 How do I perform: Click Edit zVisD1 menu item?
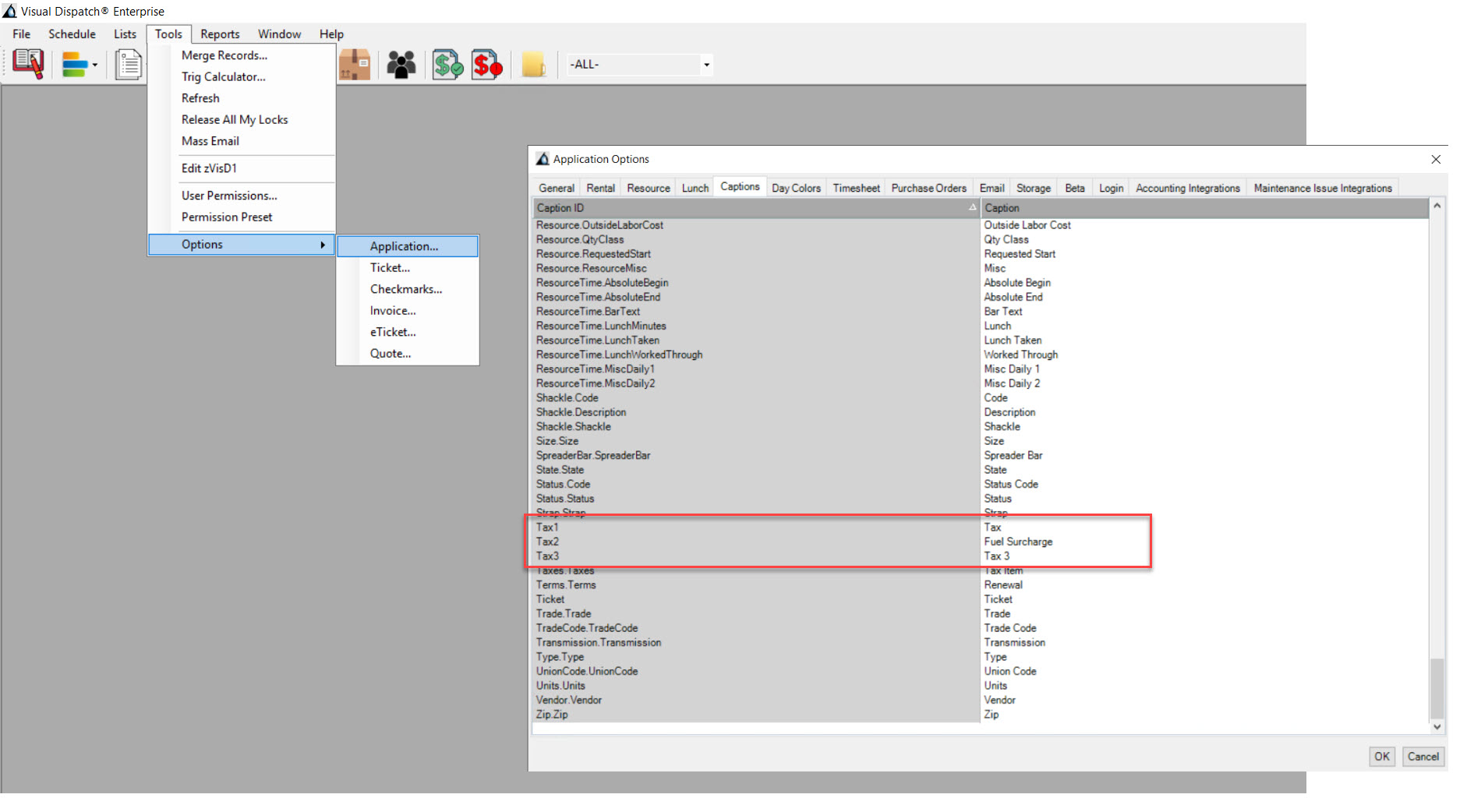tap(242, 168)
